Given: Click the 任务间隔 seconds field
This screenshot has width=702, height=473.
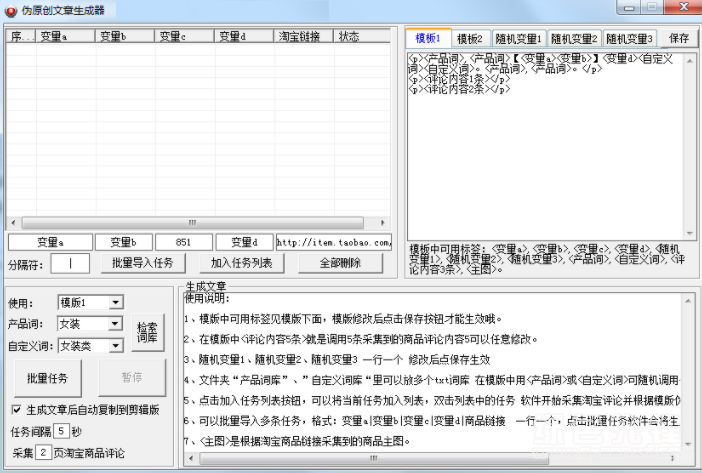Looking at the screenshot, I should pyautogui.click(x=61, y=431).
